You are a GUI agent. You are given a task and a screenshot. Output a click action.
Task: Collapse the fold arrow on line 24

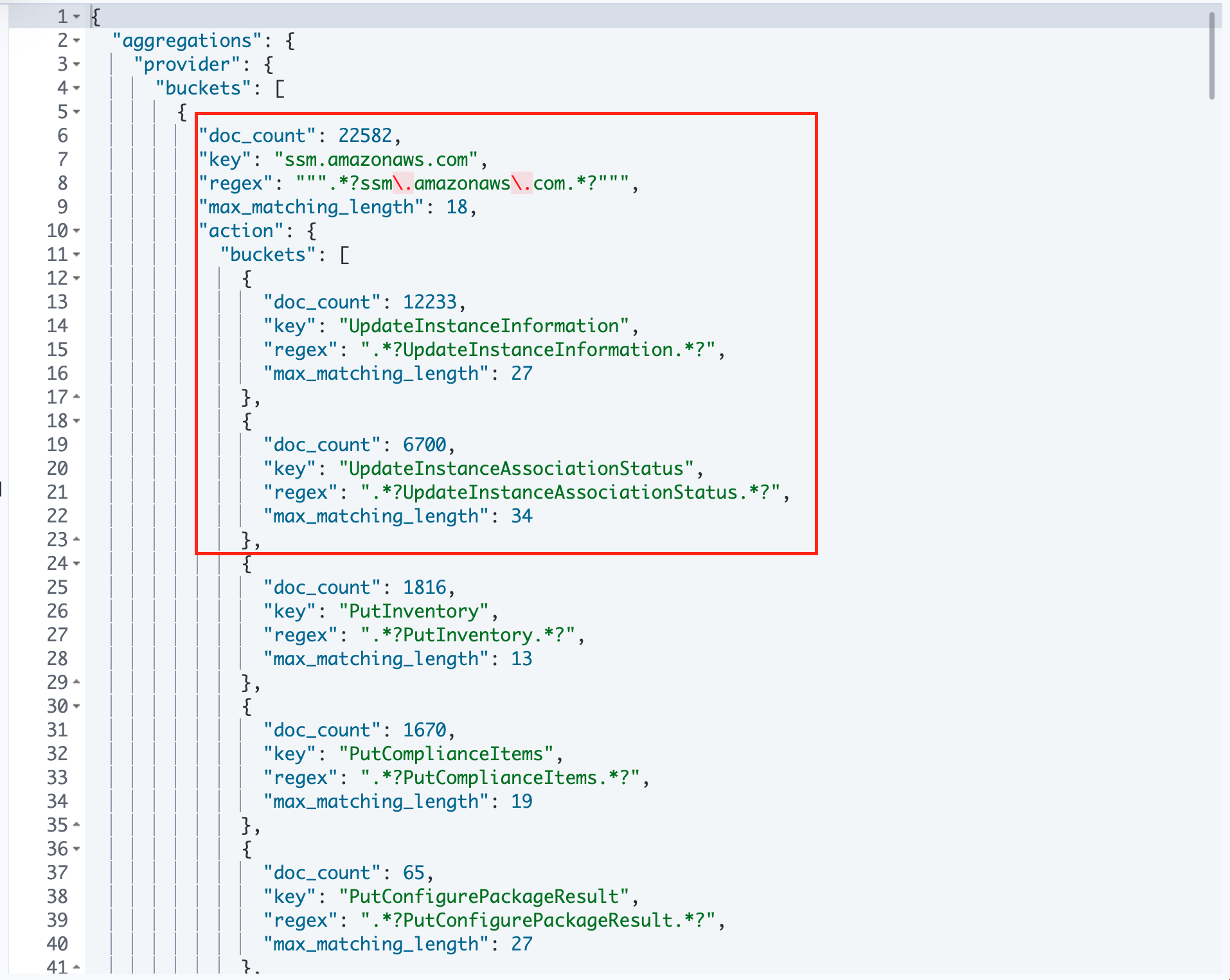click(76, 564)
